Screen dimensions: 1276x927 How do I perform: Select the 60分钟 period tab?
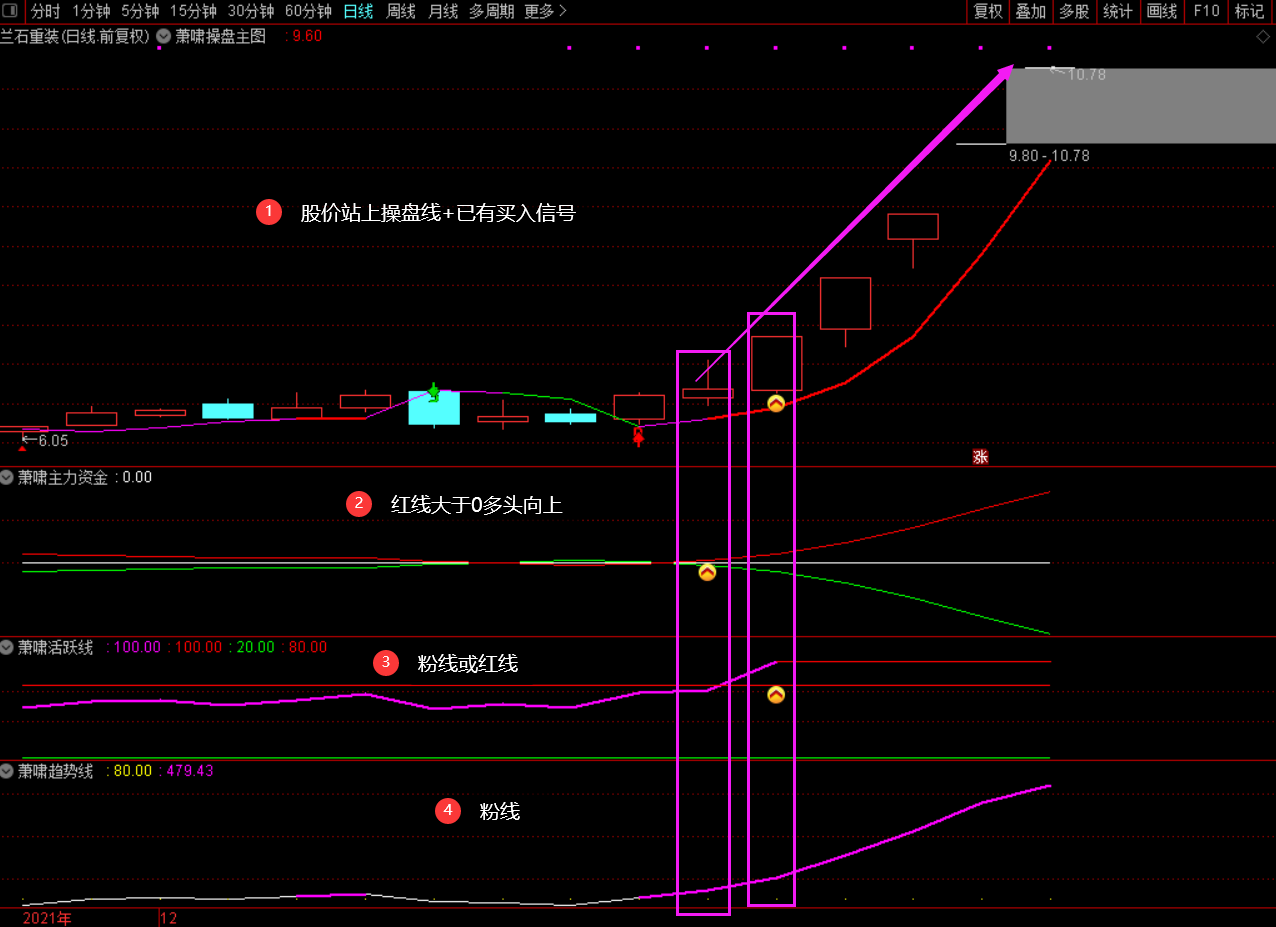(308, 11)
